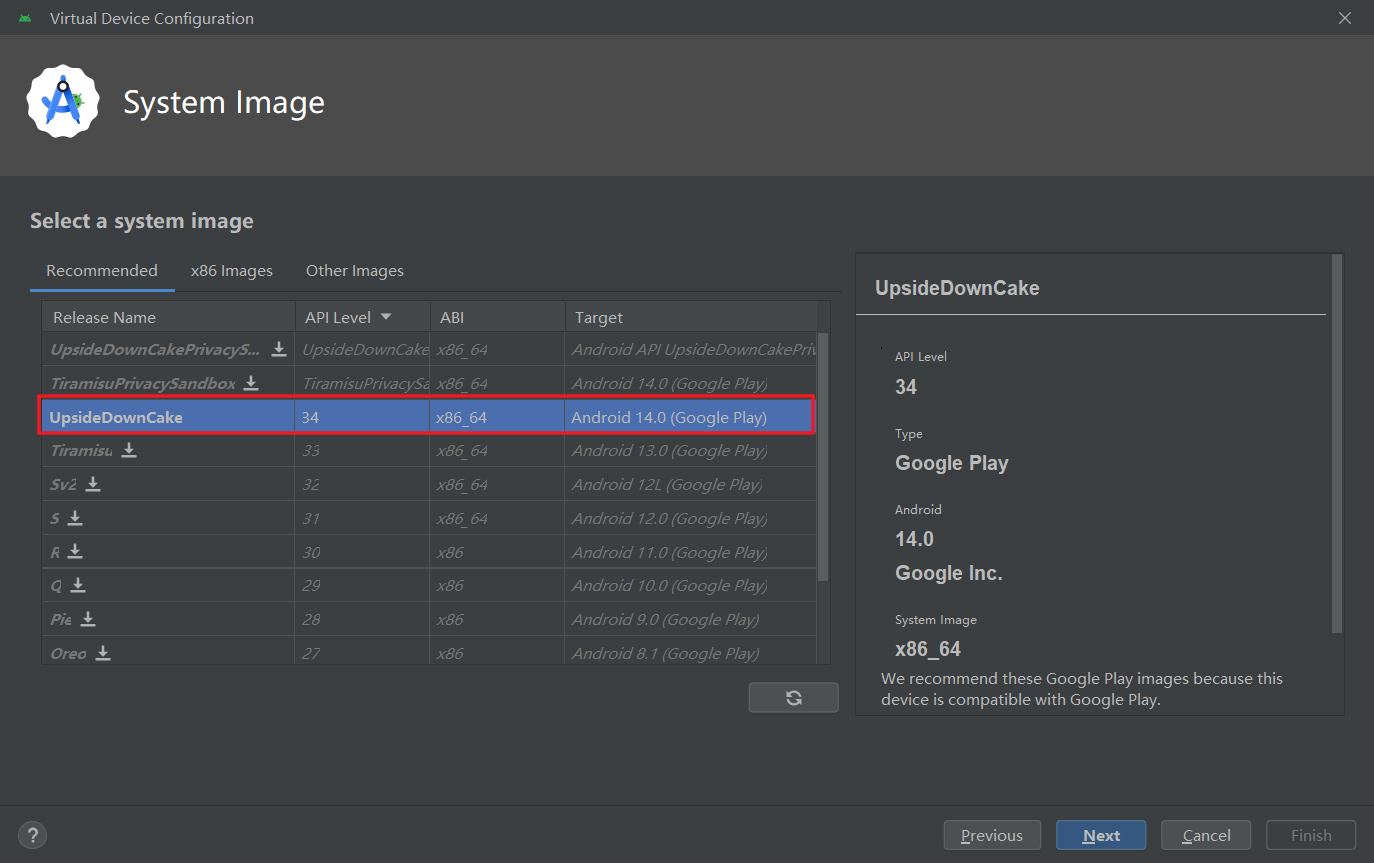
Task: Refresh the system image list
Action: [793, 698]
